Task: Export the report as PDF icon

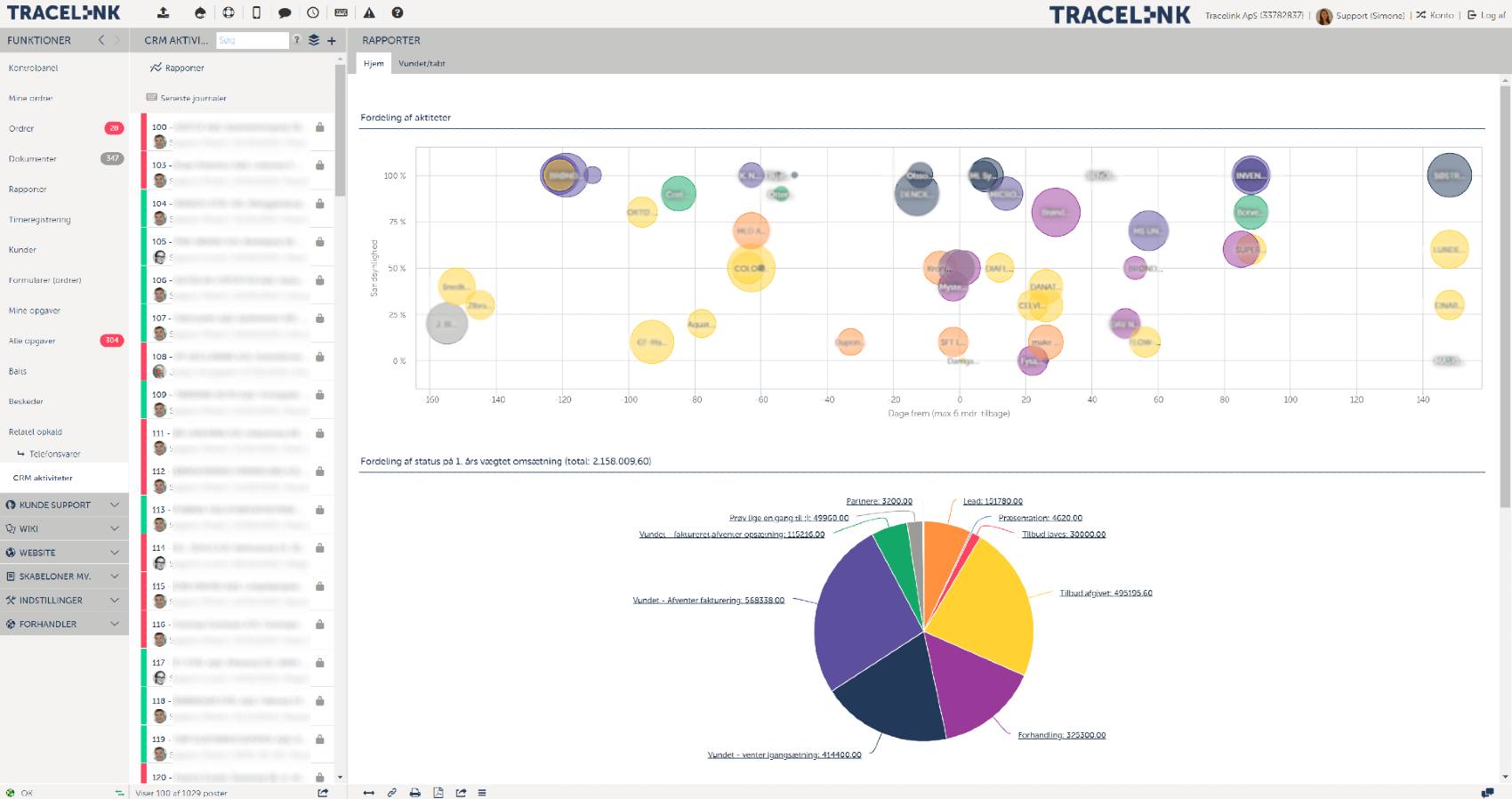Action: click(x=438, y=792)
